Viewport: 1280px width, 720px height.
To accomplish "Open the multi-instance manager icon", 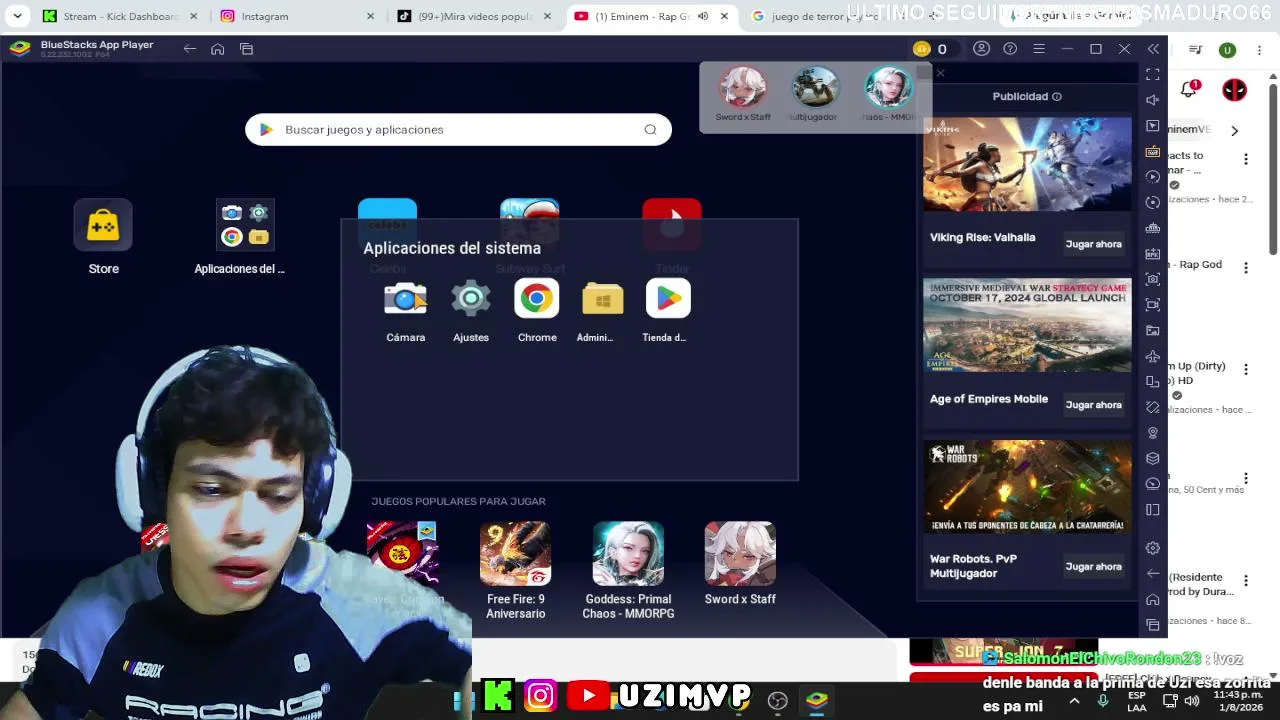I will 1153,459.
